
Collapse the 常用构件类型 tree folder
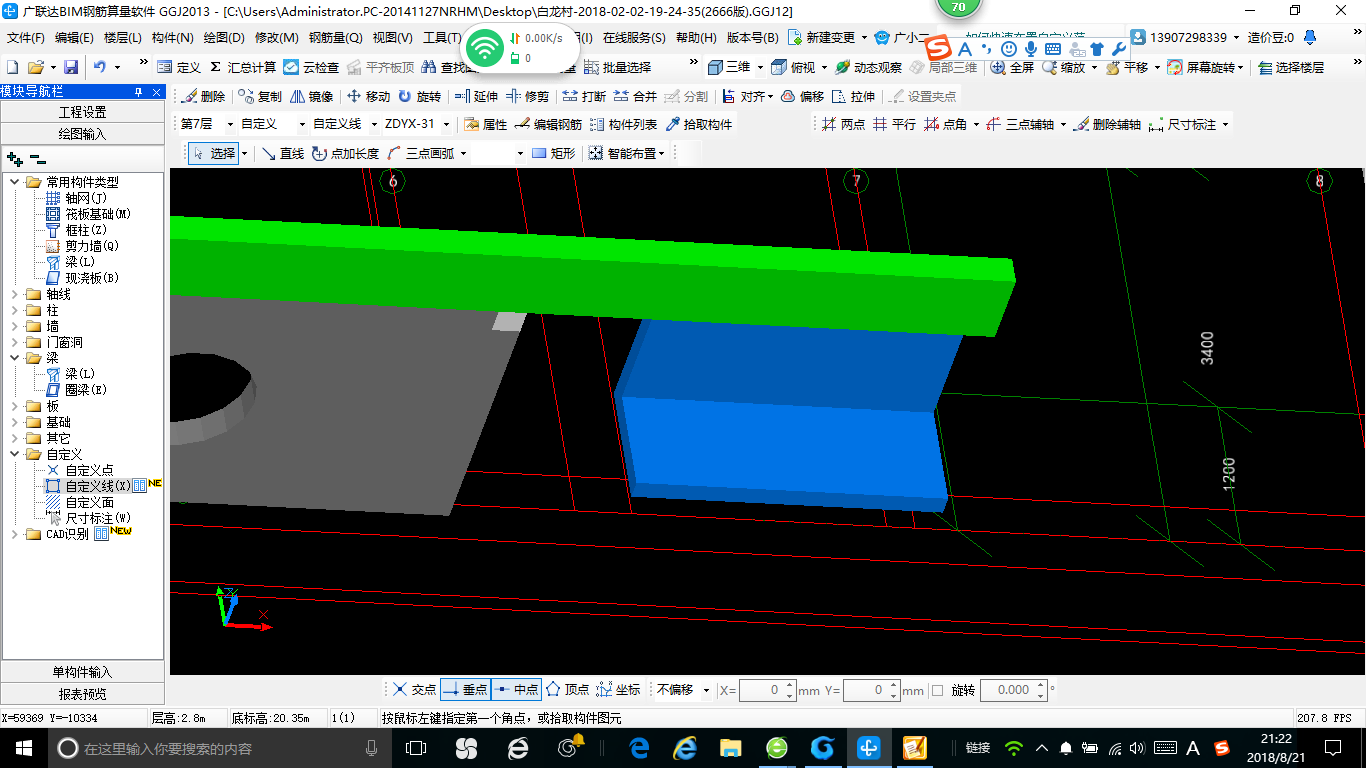[14, 182]
